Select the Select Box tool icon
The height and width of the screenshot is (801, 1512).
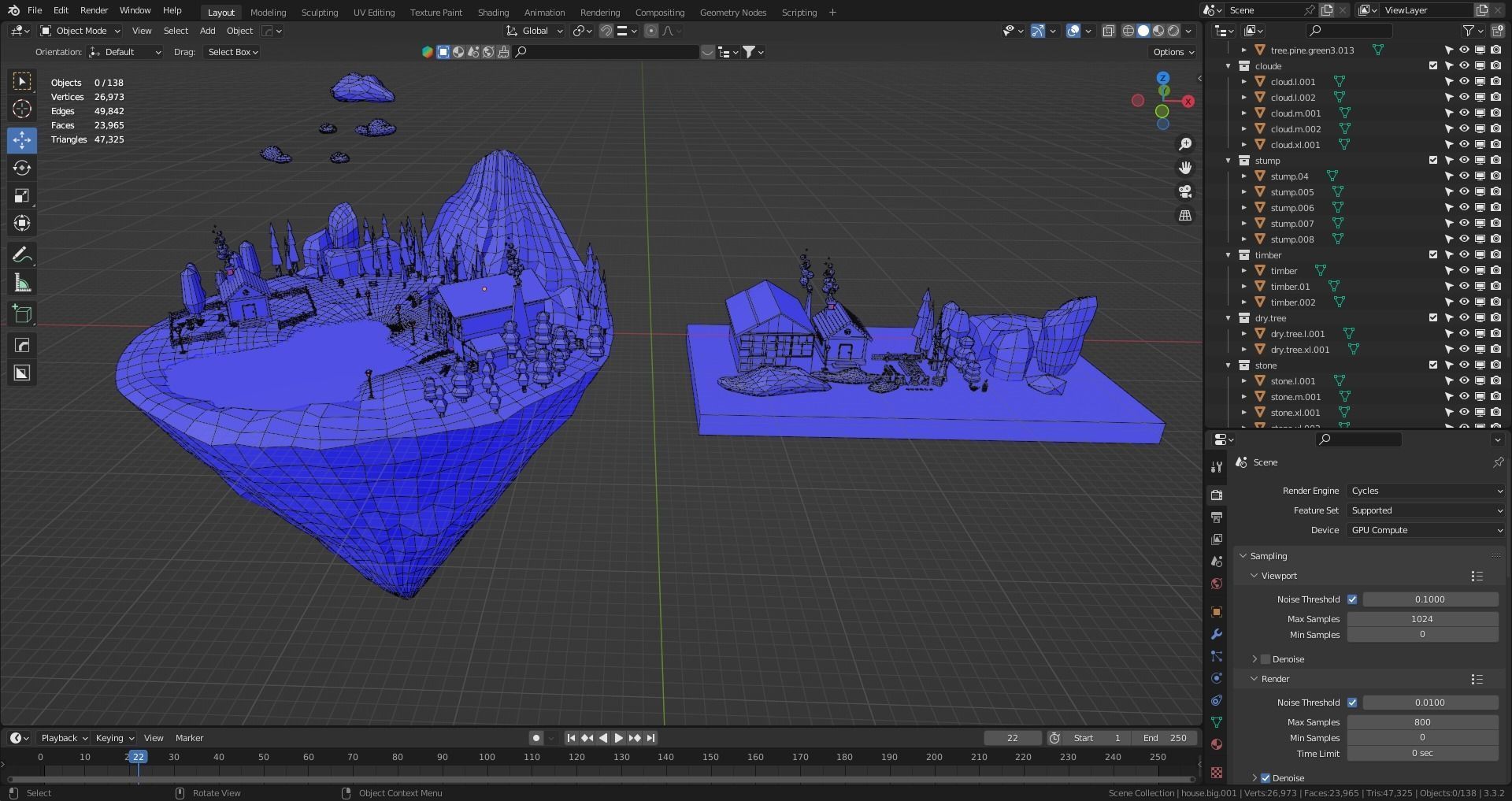22,81
